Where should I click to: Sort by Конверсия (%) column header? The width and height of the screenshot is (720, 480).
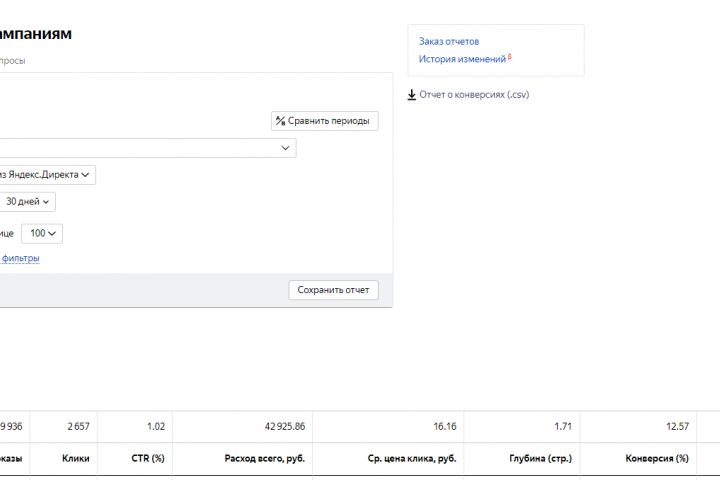(657, 458)
